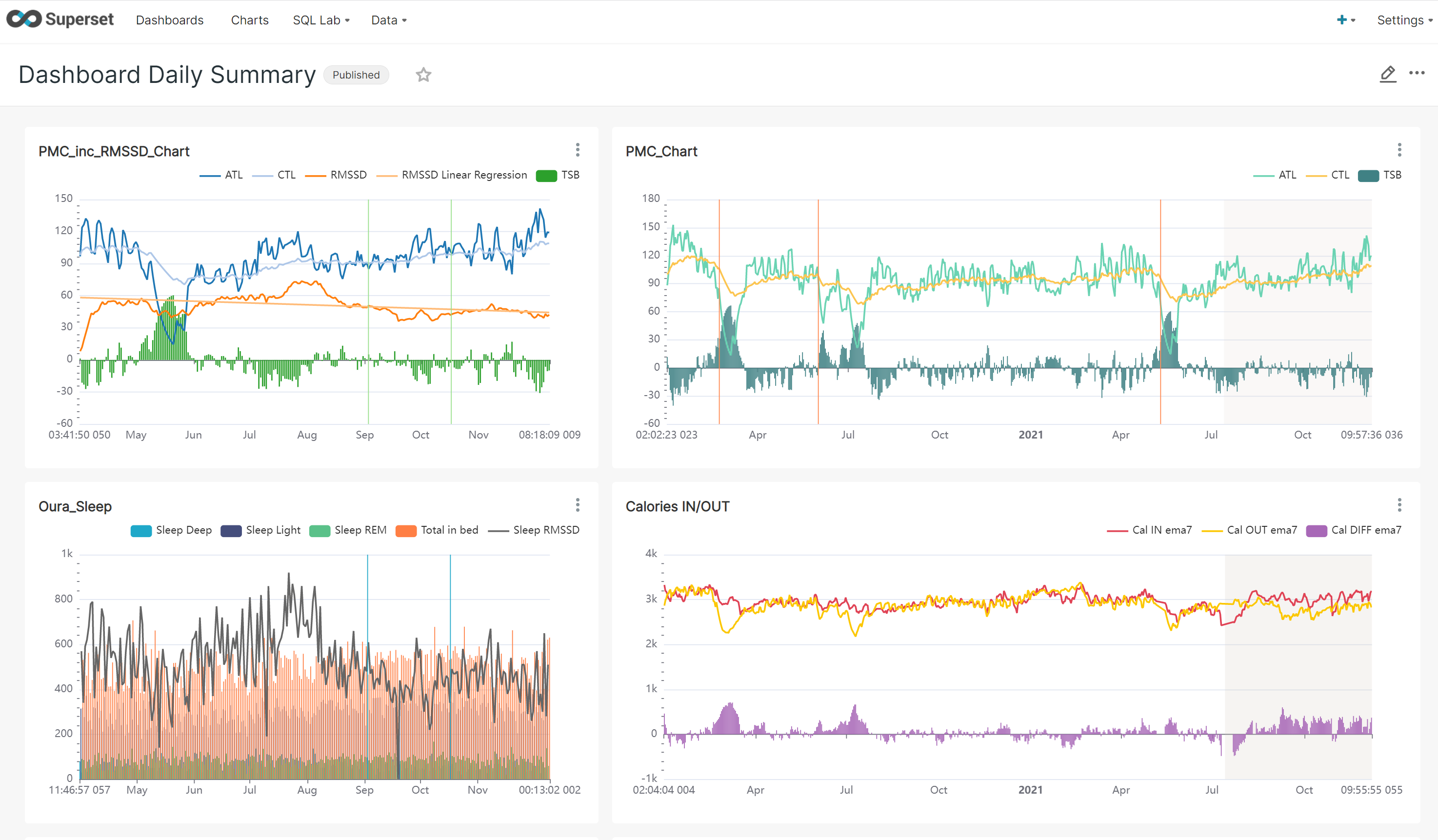Image resolution: width=1438 pixels, height=840 pixels.
Task: Go to Dashboards in the navbar
Action: (x=169, y=20)
